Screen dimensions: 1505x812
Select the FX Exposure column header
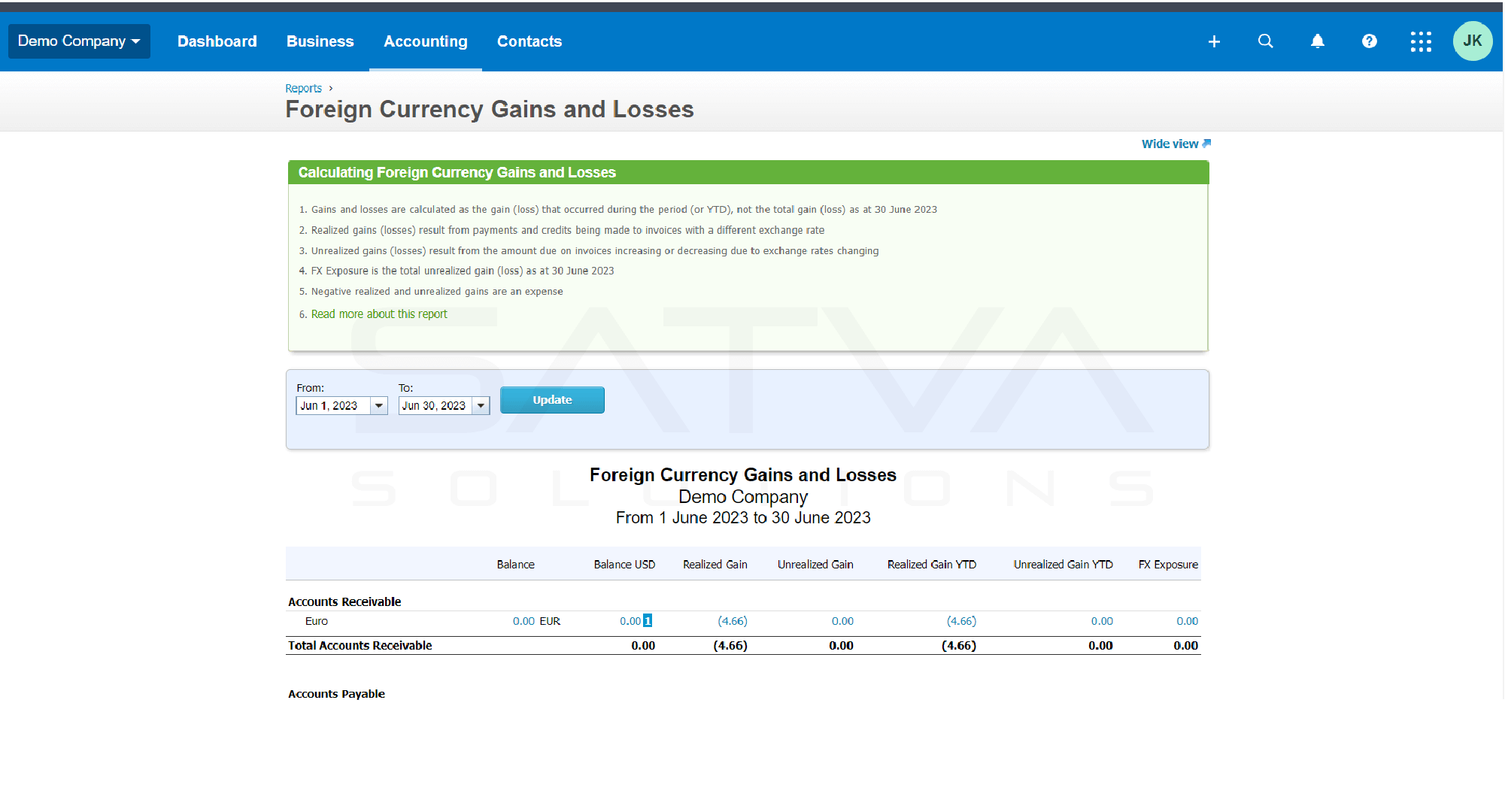click(x=1168, y=565)
